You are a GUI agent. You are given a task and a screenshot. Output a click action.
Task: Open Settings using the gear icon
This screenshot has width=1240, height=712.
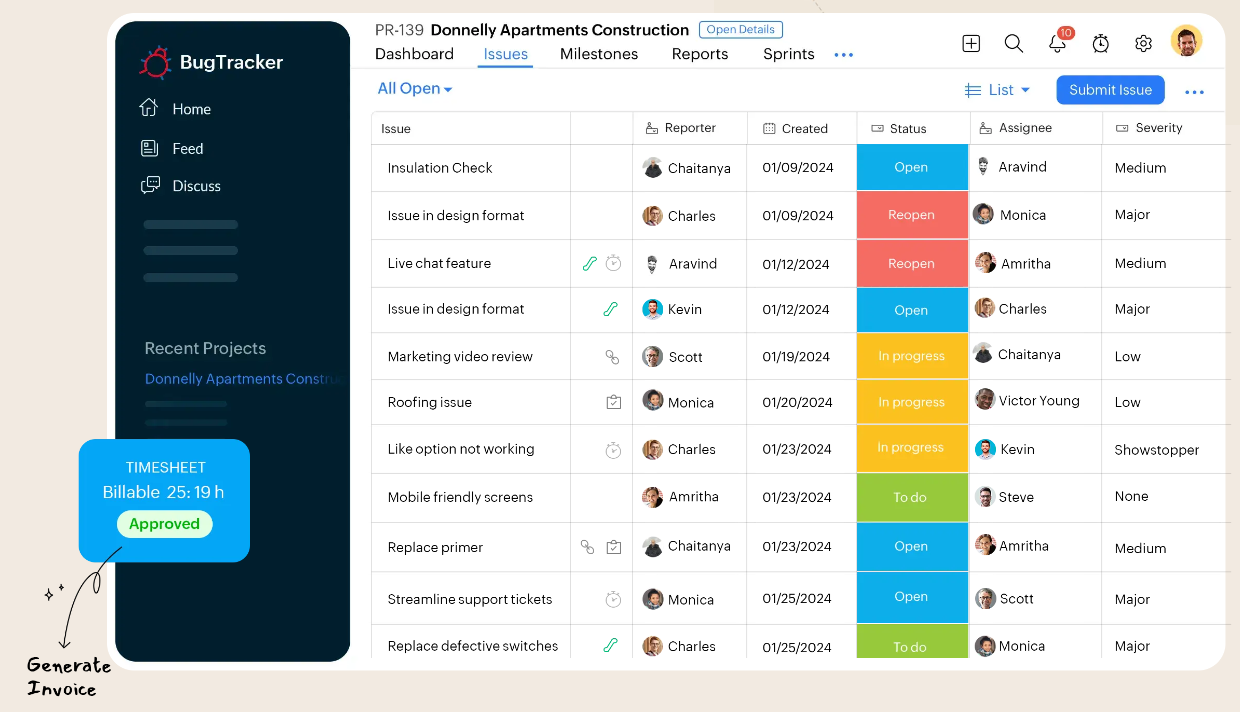coord(1143,44)
